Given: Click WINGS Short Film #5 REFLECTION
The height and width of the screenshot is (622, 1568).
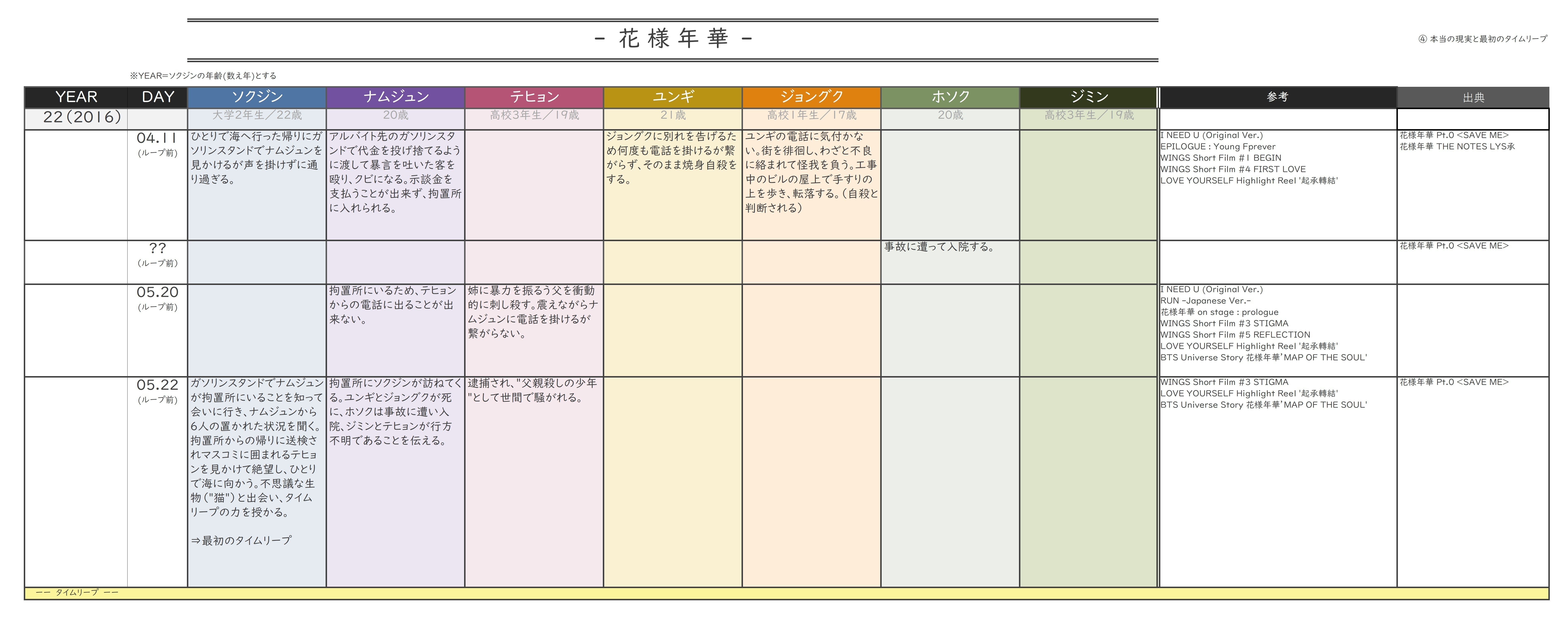Looking at the screenshot, I should tap(1235, 335).
